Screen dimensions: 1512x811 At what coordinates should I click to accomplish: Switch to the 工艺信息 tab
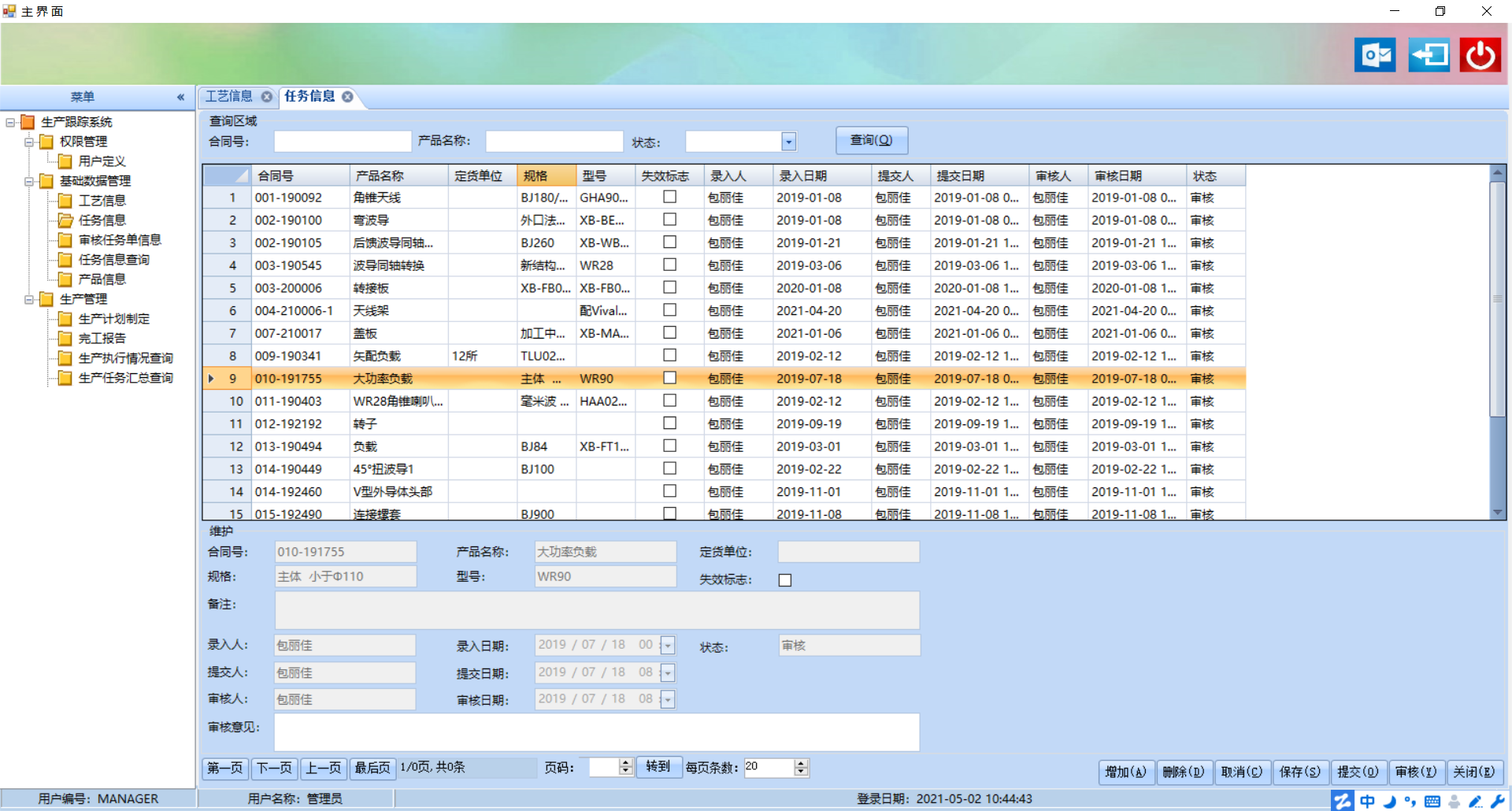(228, 96)
